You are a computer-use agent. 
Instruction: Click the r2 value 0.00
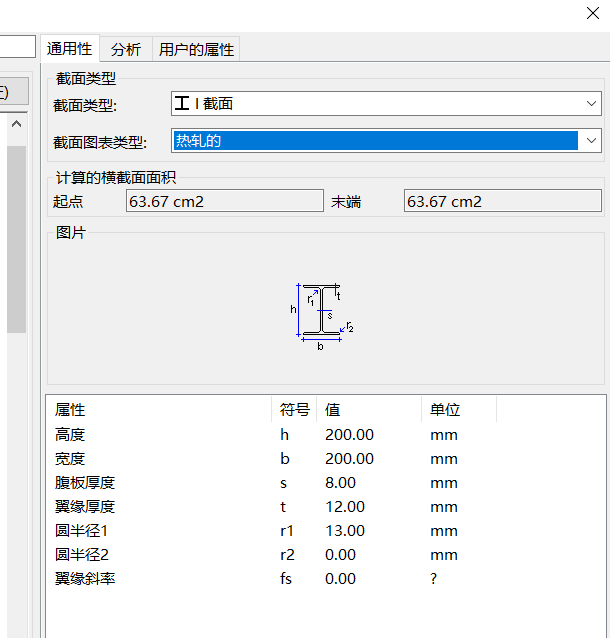tap(340, 555)
